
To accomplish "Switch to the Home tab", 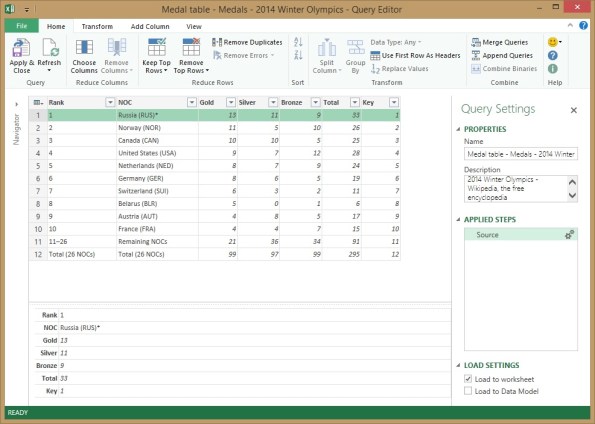I will [56, 26].
